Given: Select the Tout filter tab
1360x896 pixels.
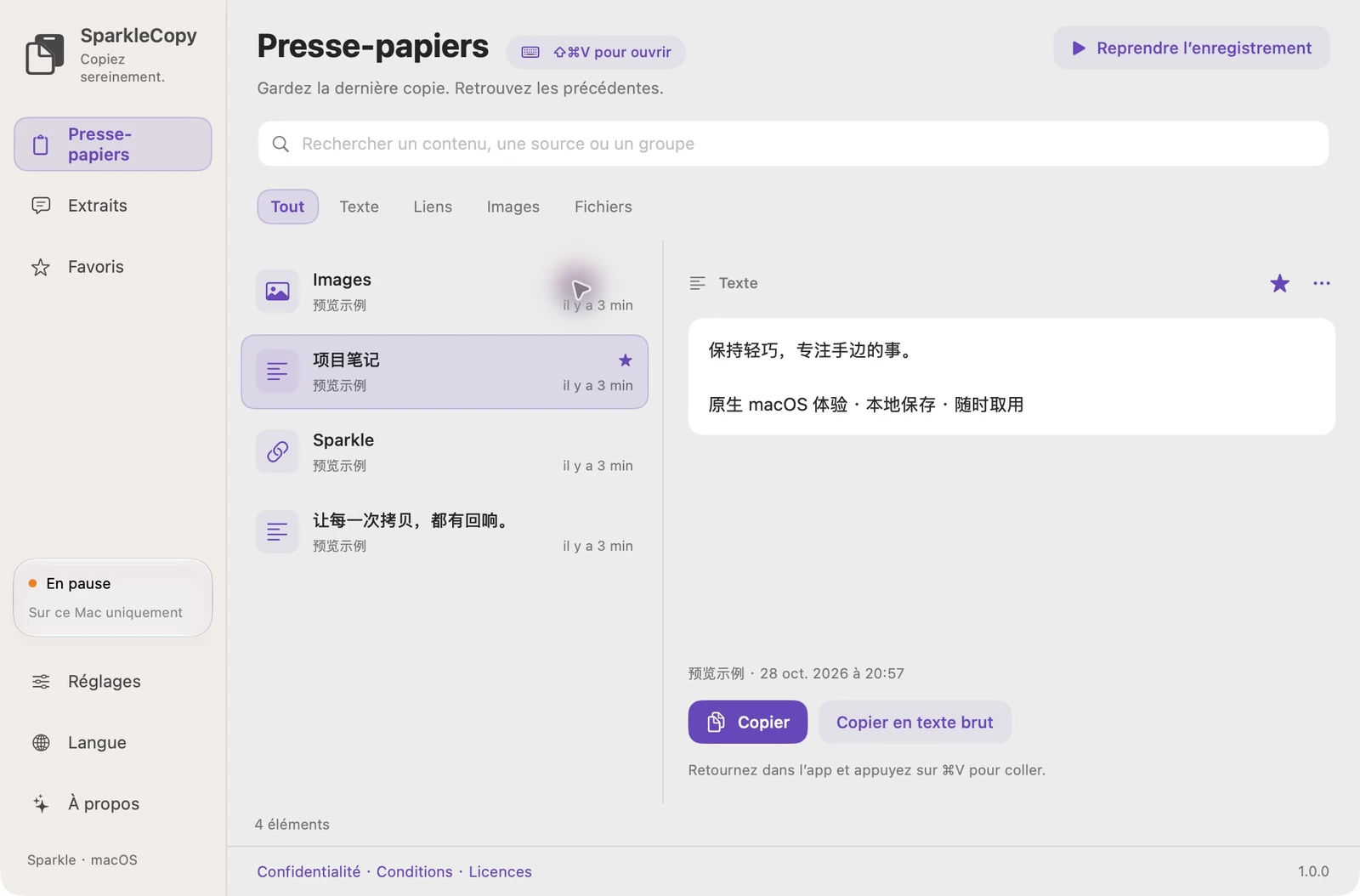Looking at the screenshot, I should click(287, 207).
